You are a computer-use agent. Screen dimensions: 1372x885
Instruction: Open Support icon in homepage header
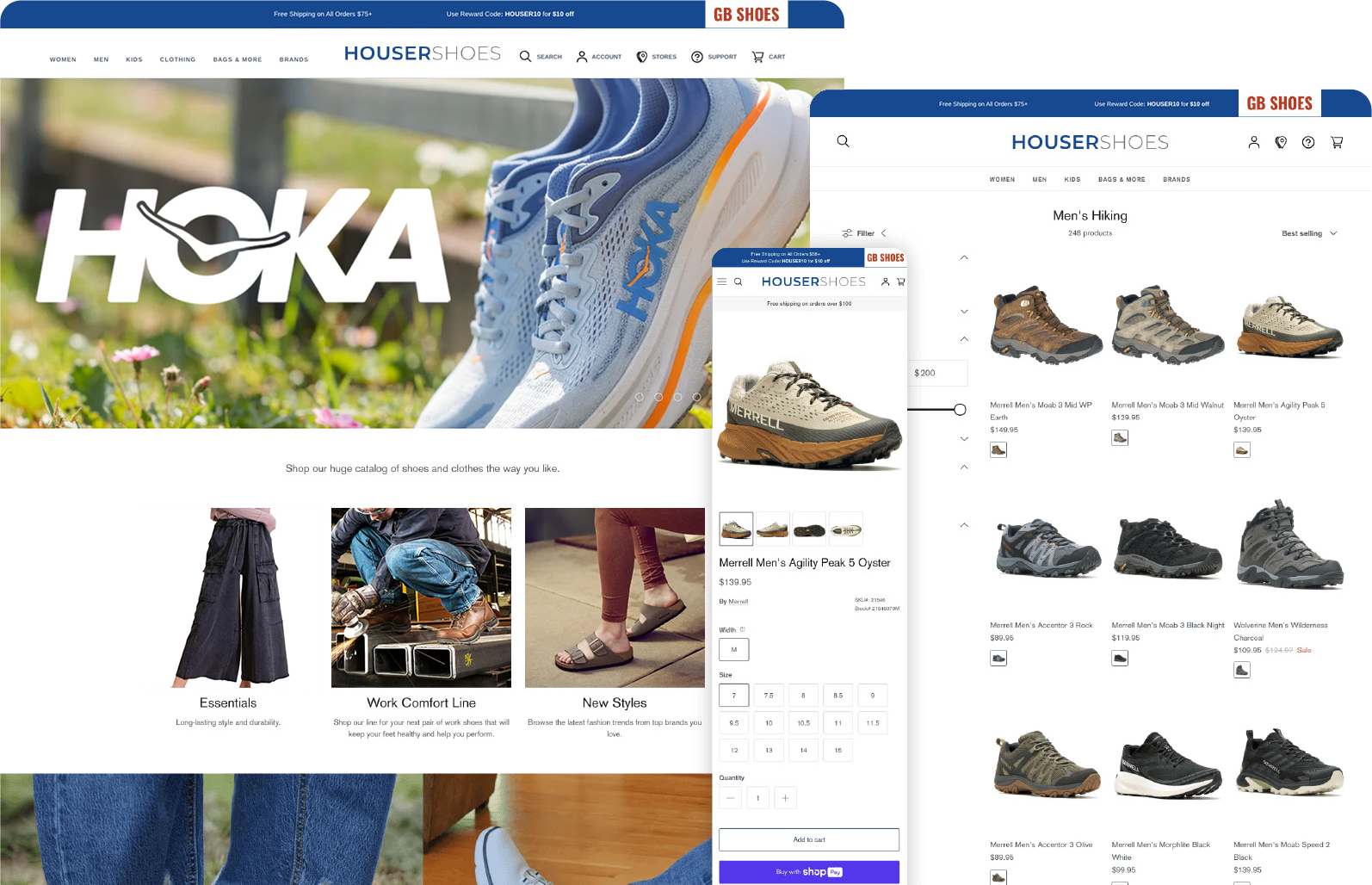(x=714, y=57)
